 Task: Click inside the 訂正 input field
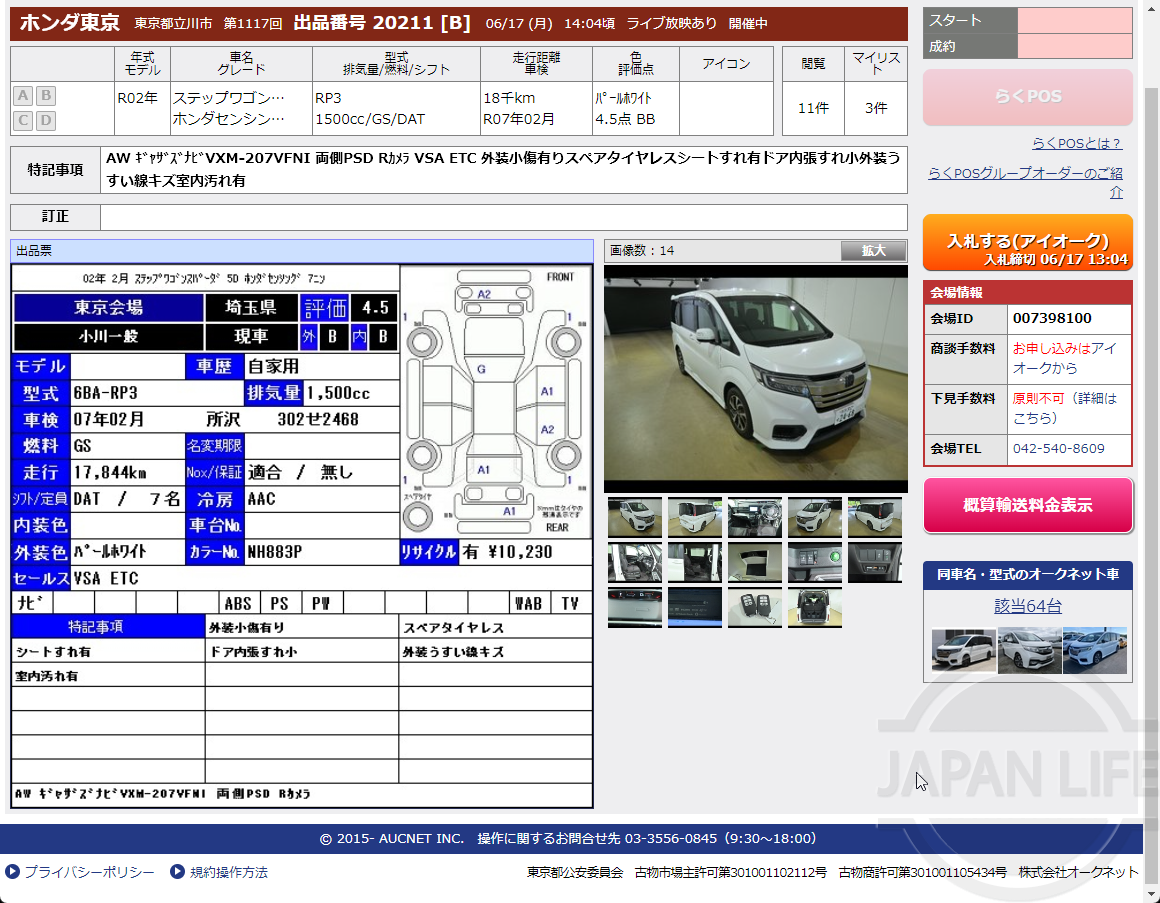pyautogui.click(x=500, y=217)
